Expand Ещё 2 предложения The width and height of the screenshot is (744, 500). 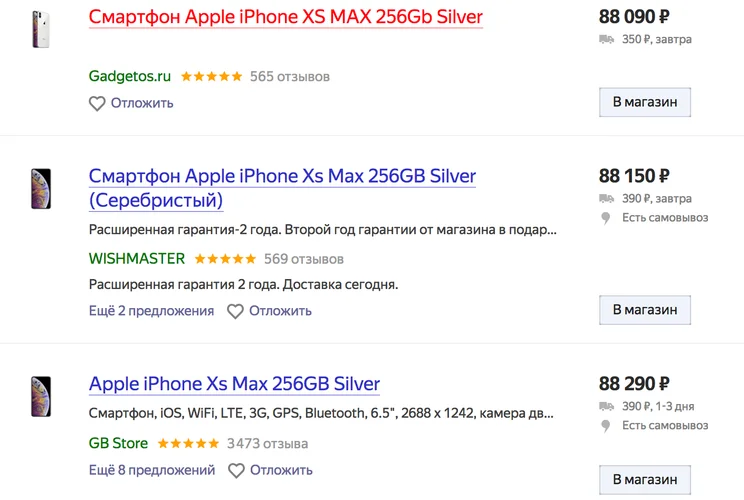pyautogui.click(x=151, y=311)
